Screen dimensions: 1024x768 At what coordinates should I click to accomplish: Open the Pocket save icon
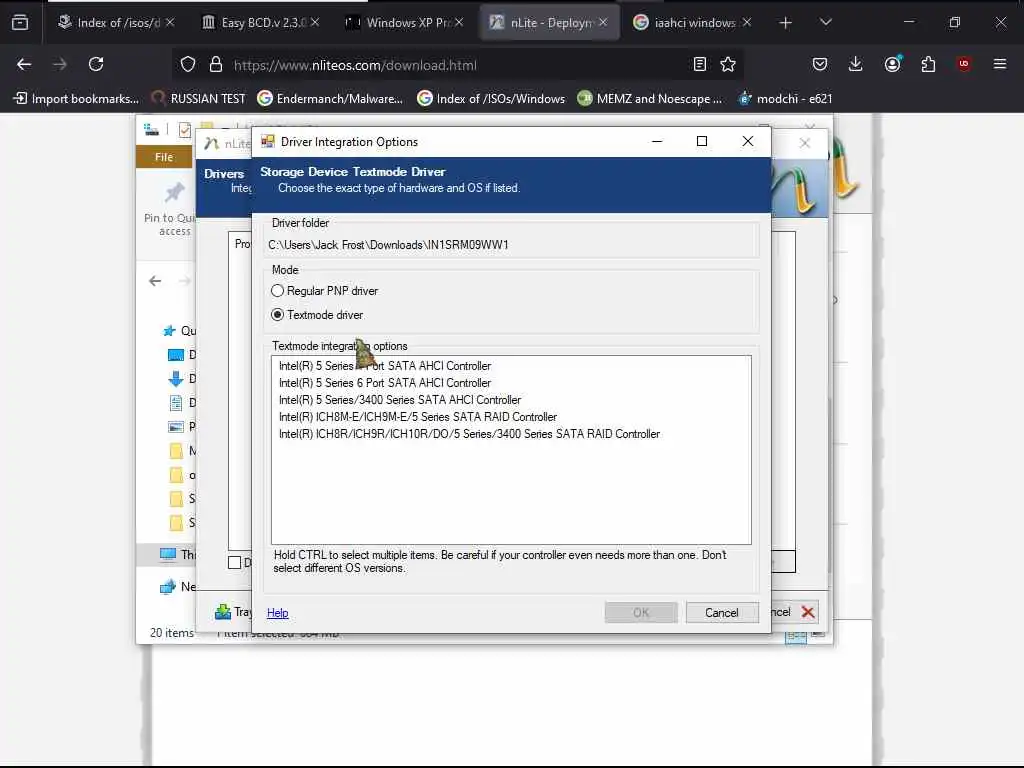tap(820, 64)
